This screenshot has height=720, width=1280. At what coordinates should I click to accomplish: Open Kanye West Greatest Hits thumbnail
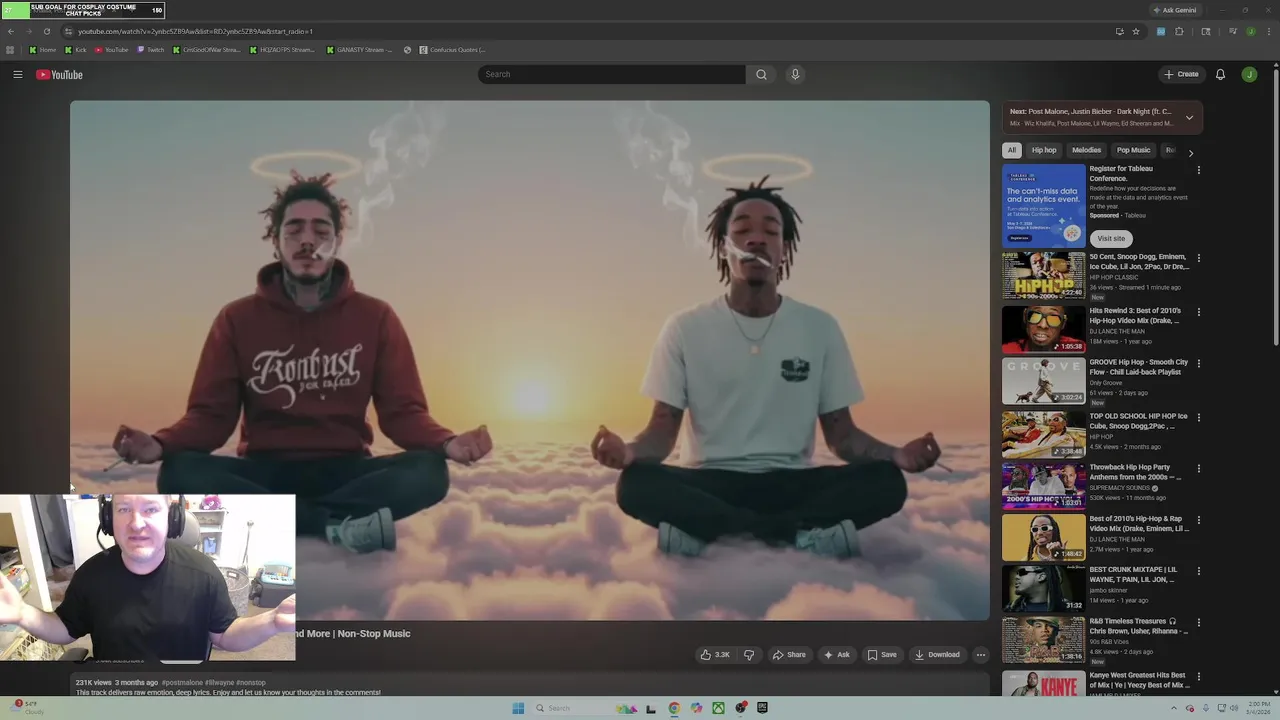click(1043, 684)
